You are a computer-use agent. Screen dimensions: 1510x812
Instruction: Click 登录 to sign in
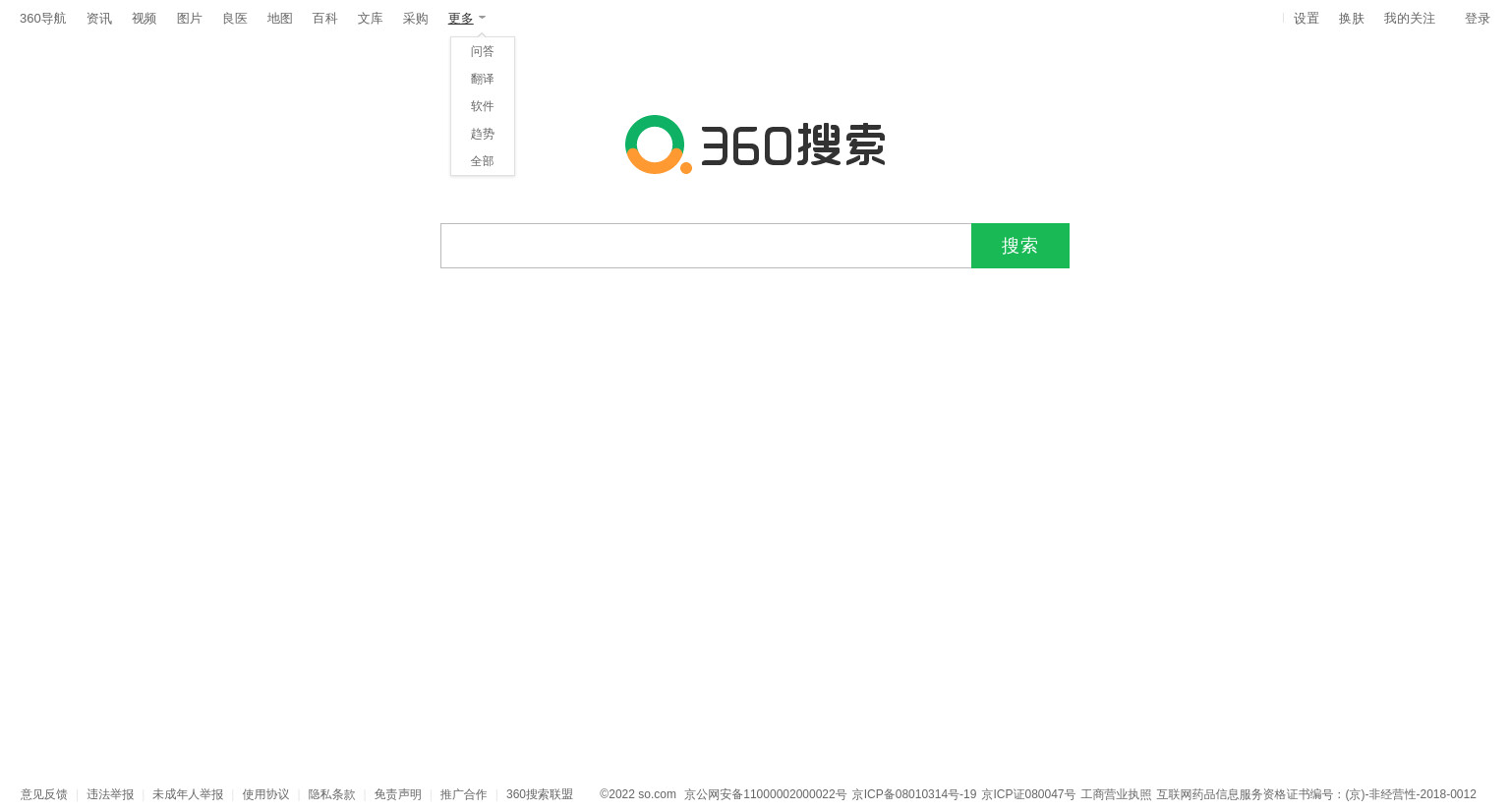1478,19
